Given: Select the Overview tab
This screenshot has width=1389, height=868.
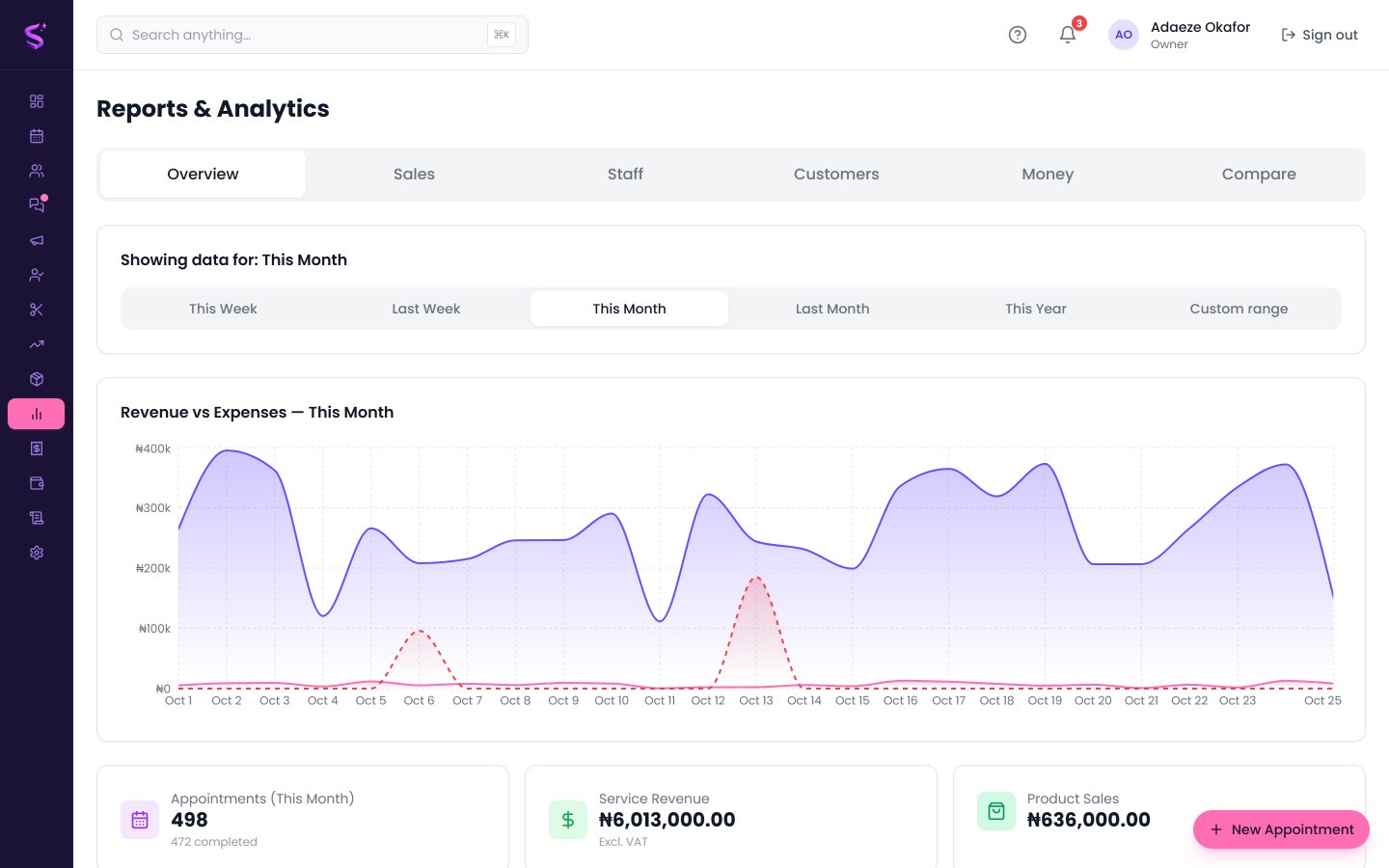Looking at the screenshot, I should (x=203, y=175).
